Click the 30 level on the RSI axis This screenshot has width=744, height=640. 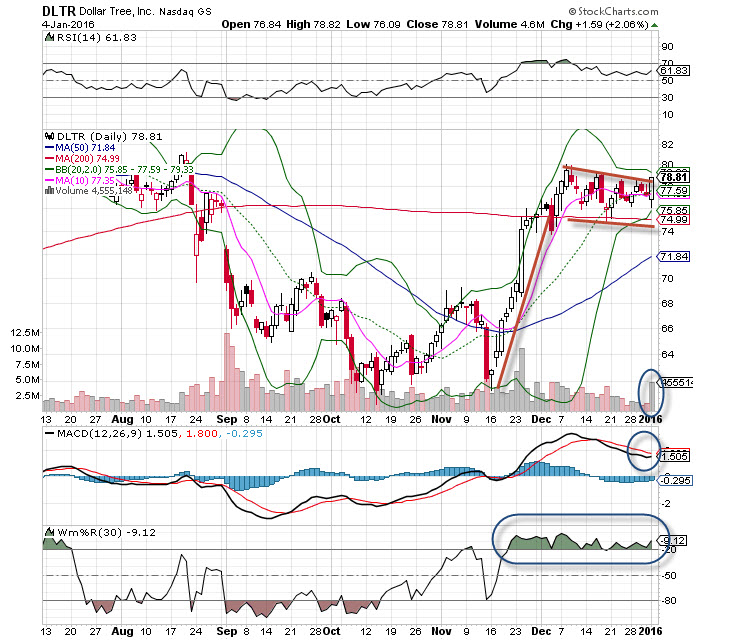tap(667, 97)
